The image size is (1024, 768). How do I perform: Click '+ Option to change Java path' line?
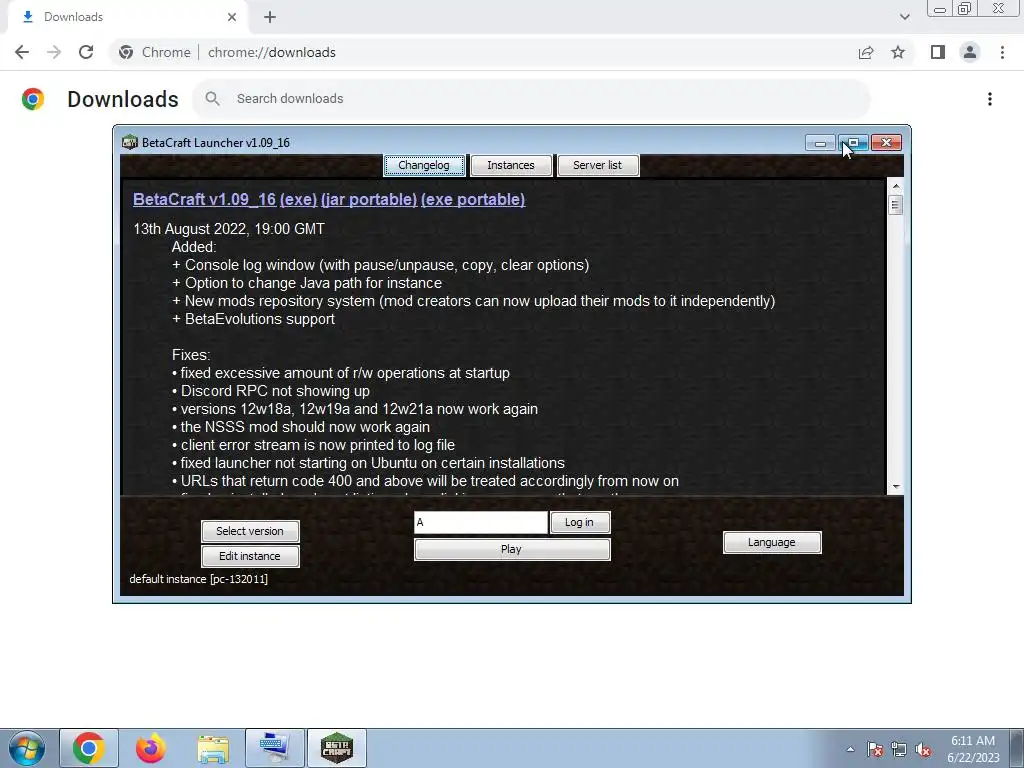coord(307,283)
